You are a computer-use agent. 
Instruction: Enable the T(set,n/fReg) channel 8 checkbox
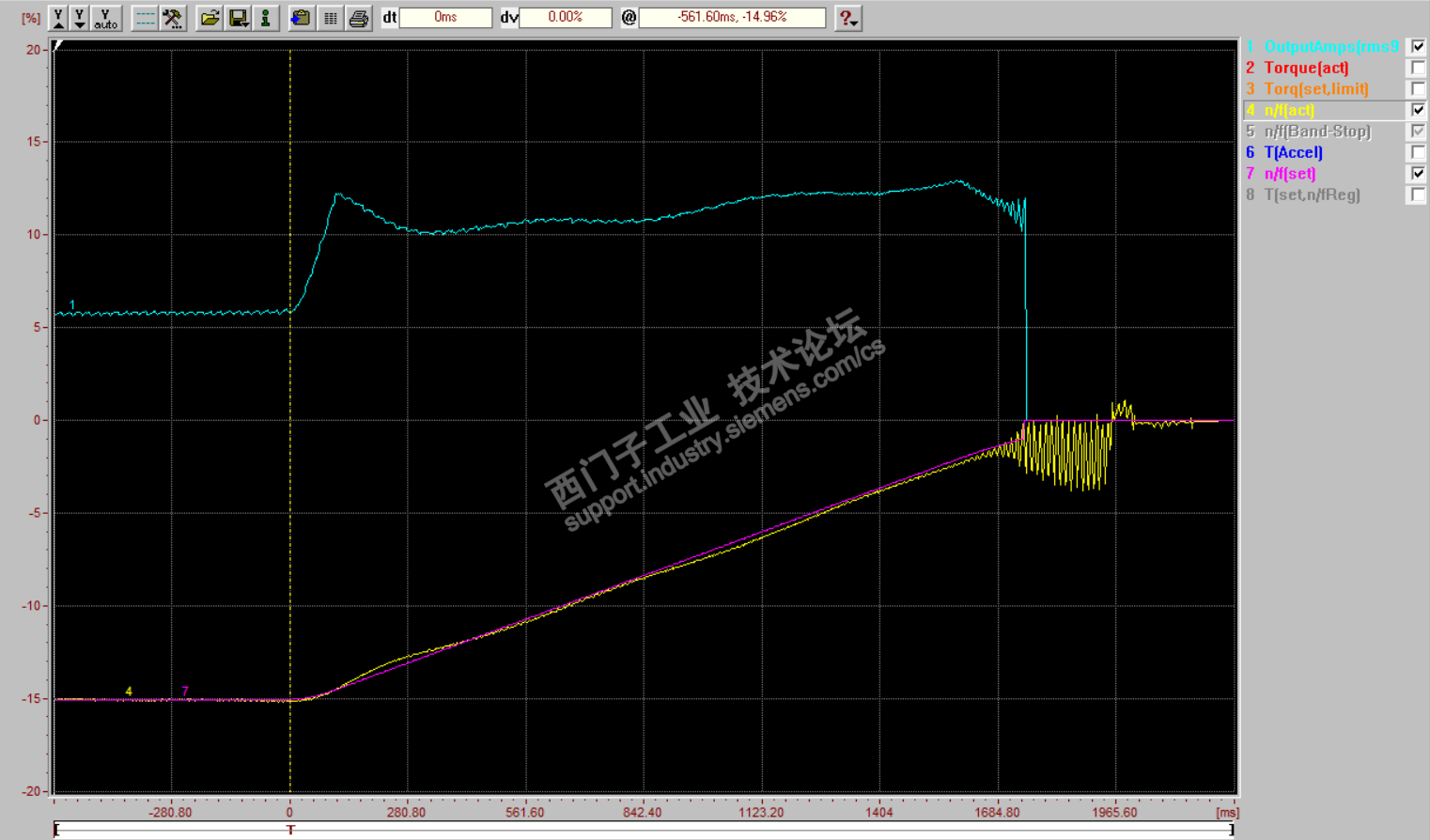(x=1418, y=194)
